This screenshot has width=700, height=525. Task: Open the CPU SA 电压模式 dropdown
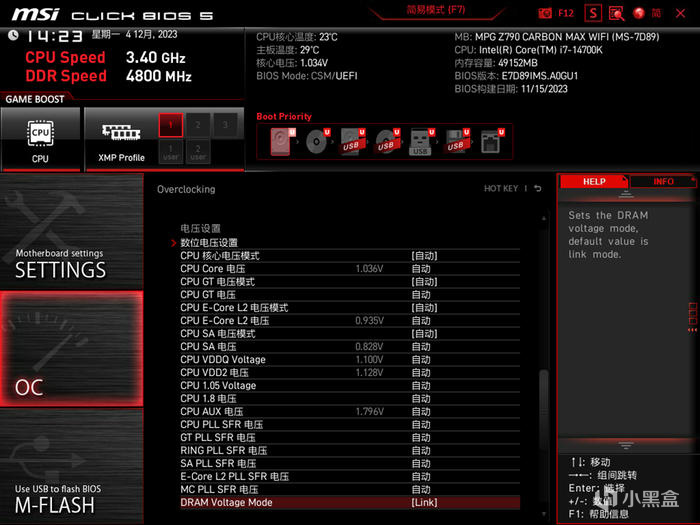coord(424,333)
